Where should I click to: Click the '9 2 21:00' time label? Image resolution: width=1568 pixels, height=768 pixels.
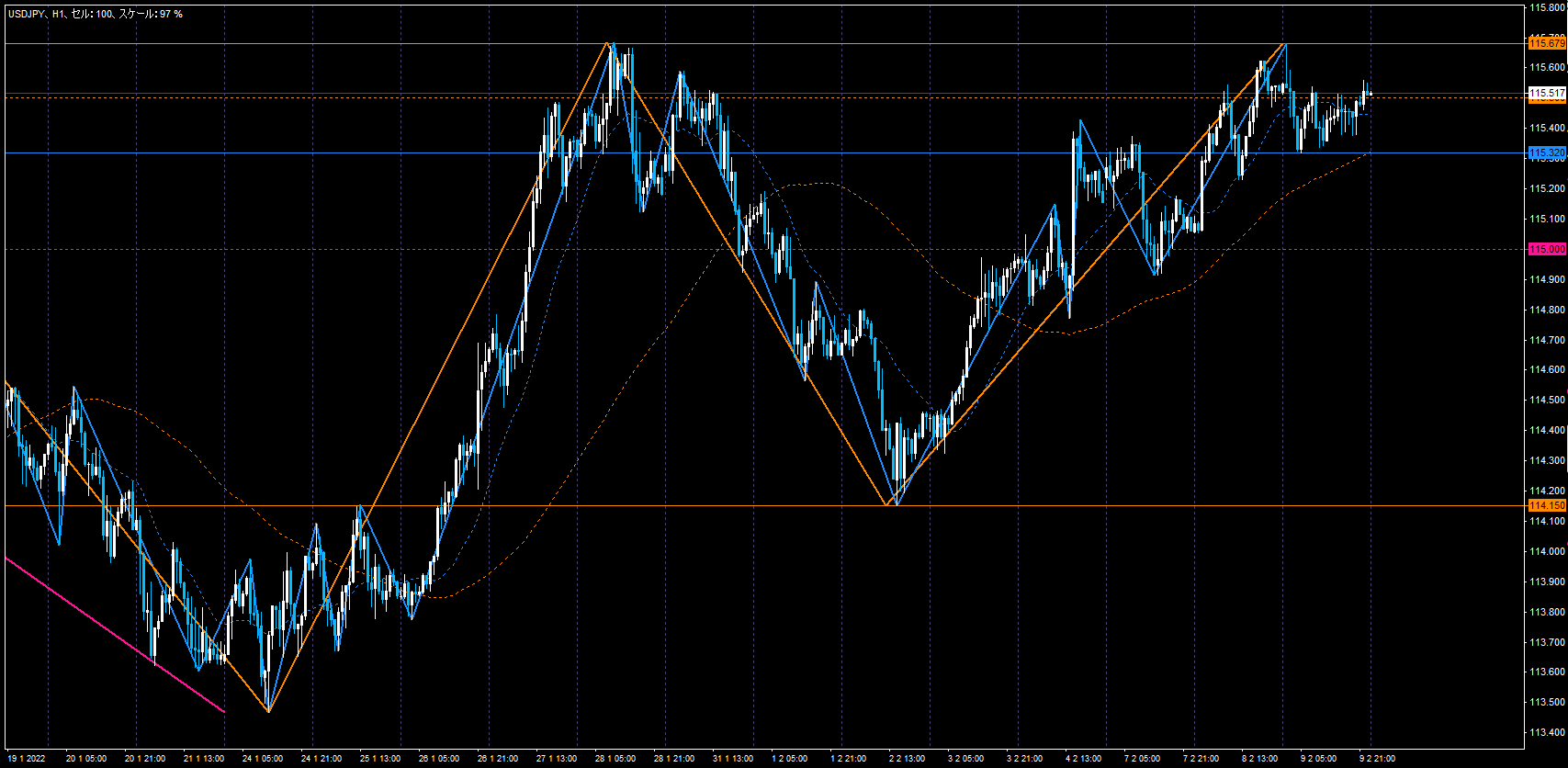(1377, 759)
